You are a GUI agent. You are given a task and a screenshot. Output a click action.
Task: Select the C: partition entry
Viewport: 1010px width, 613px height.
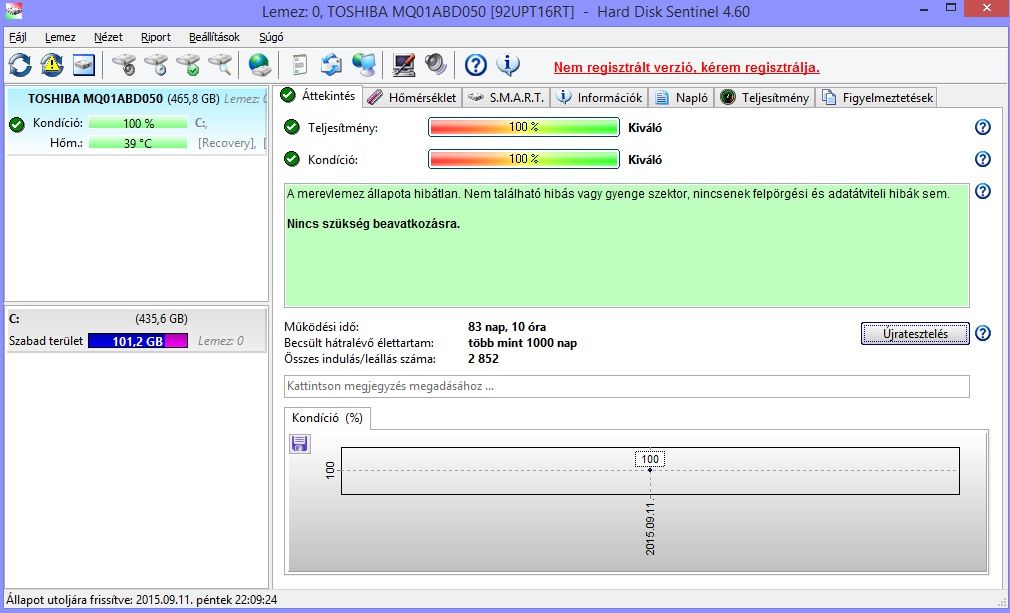point(136,330)
